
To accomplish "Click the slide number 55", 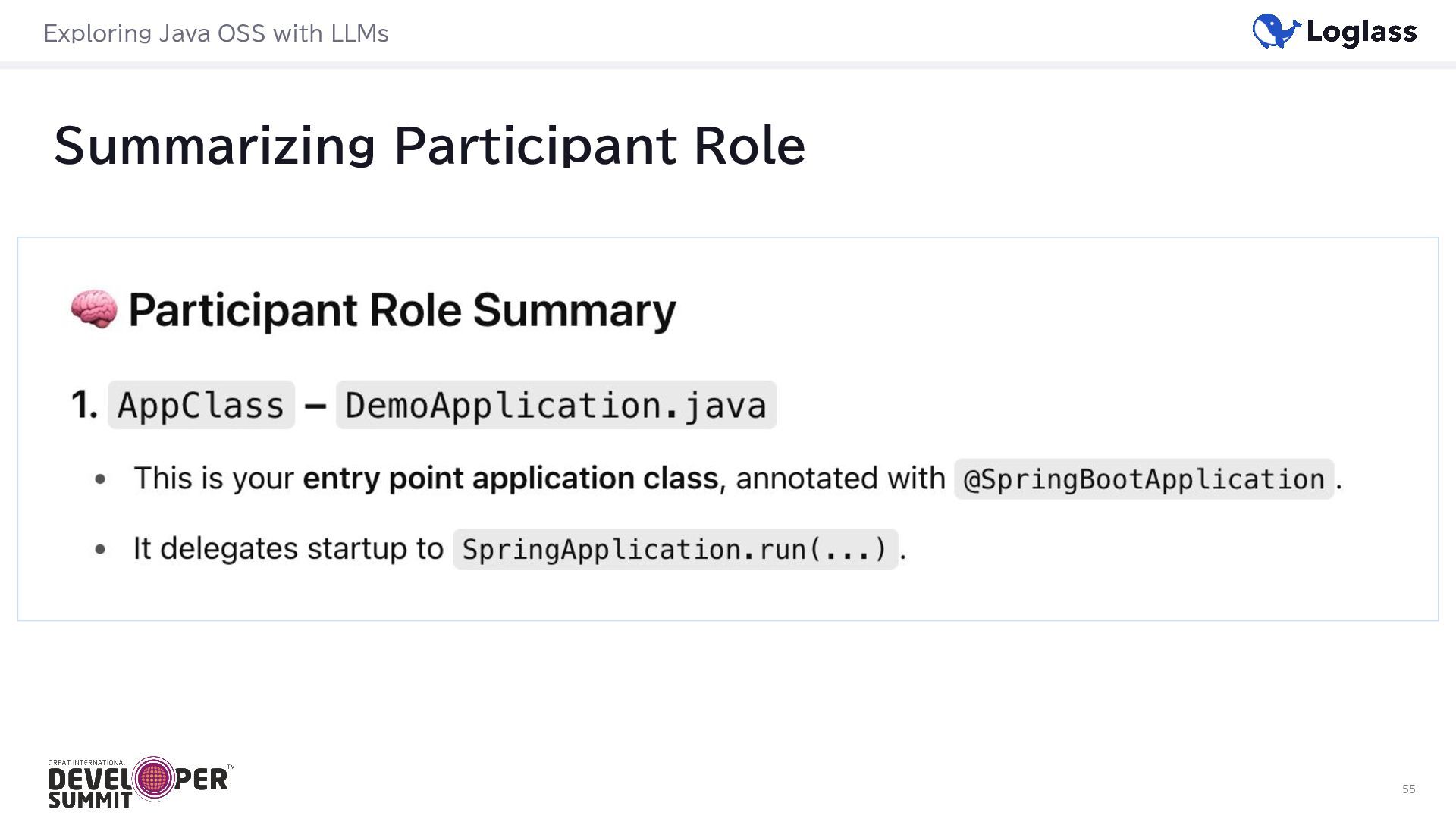I will (1408, 789).
